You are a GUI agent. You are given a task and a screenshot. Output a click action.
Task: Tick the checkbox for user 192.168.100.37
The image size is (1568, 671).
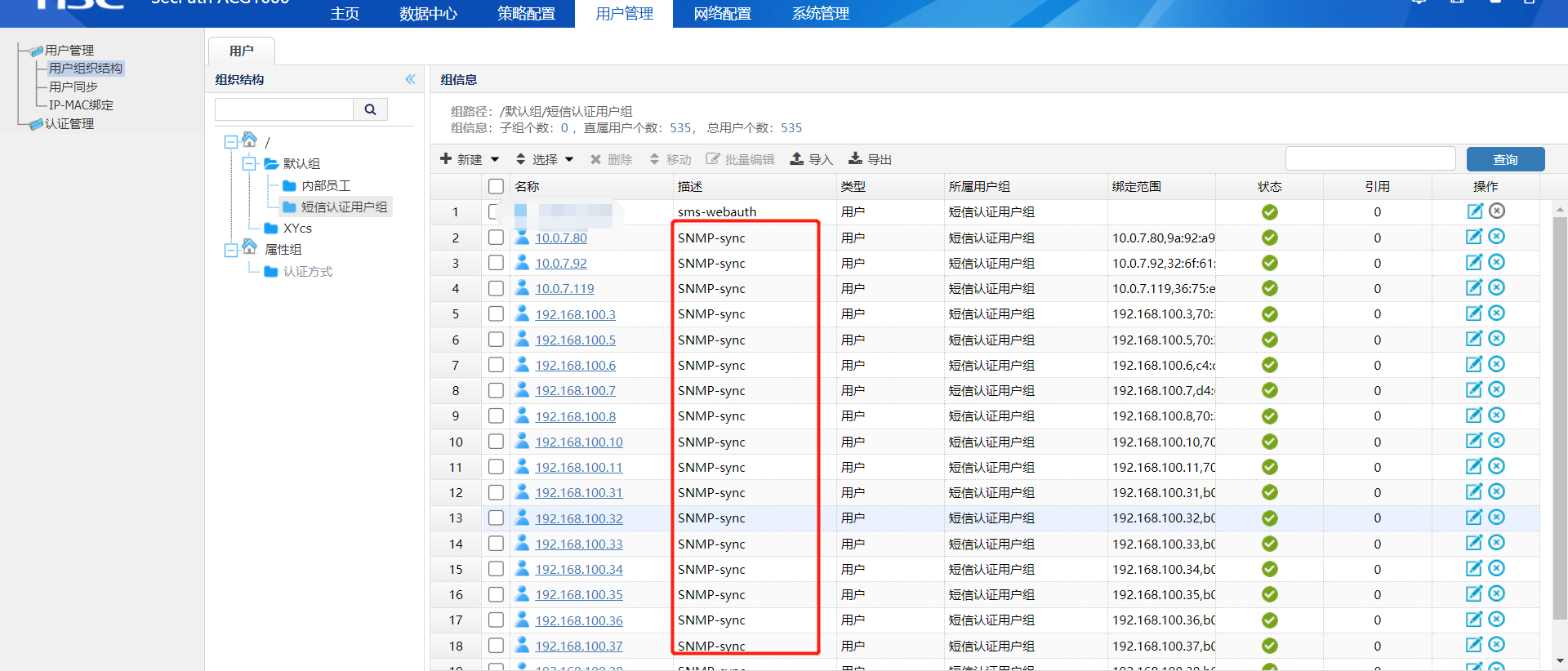point(496,646)
